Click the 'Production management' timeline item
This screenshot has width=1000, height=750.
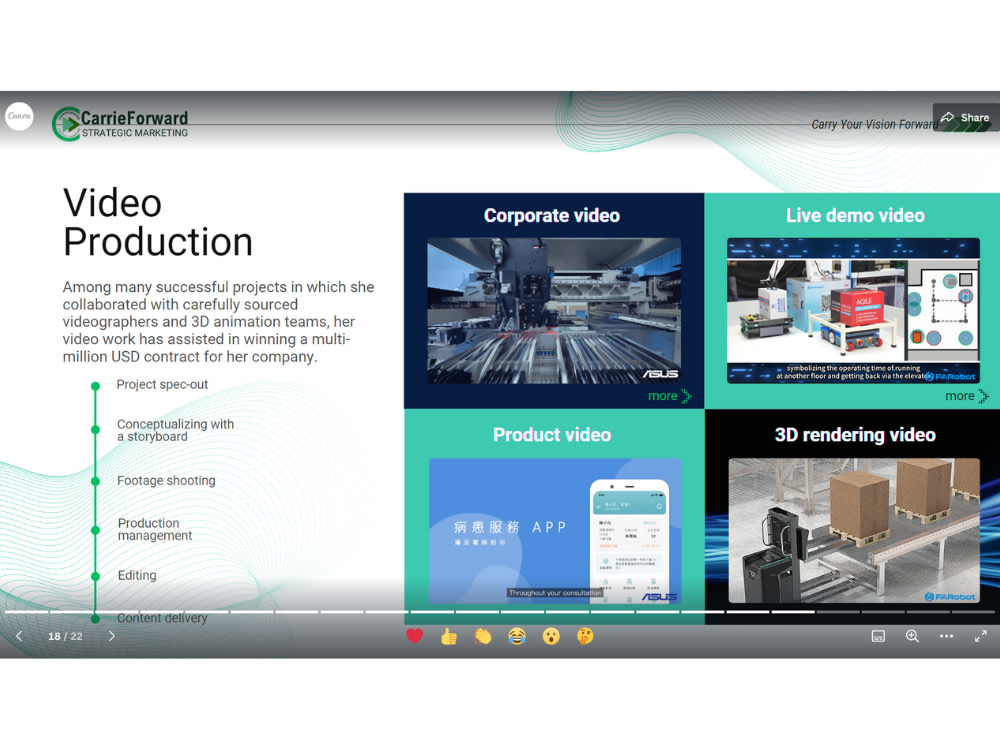click(x=154, y=529)
